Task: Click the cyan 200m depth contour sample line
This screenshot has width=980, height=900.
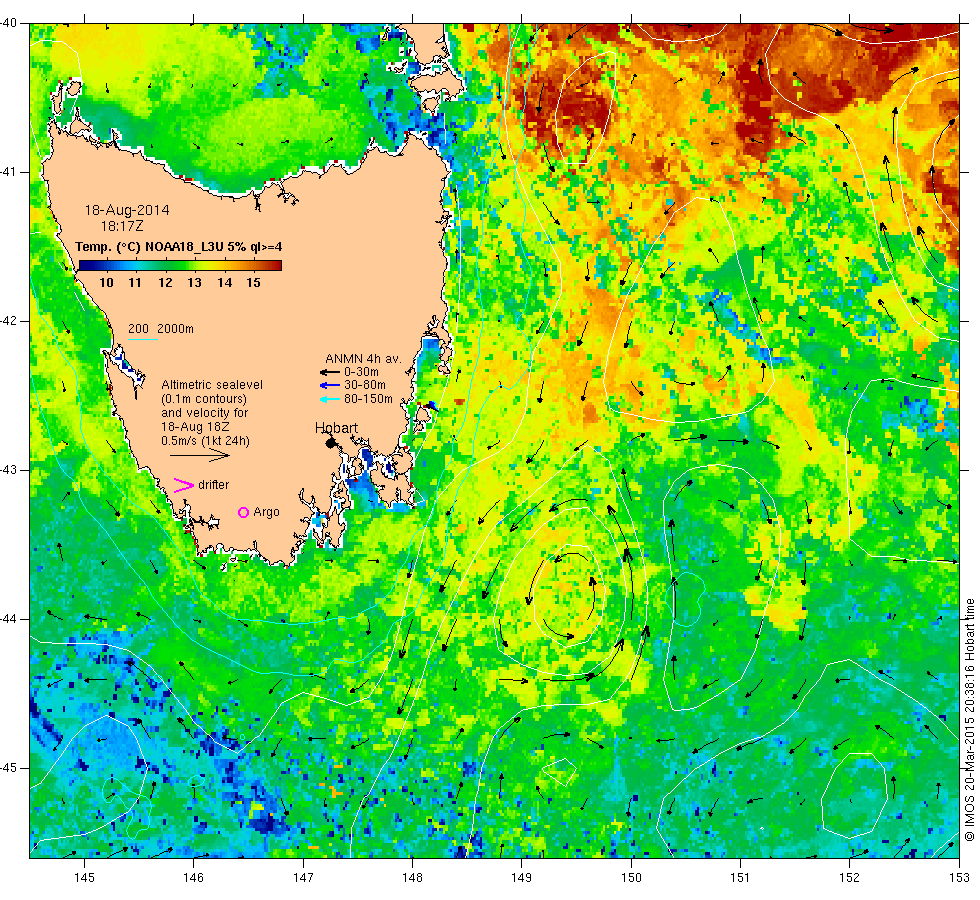Action: (x=142, y=339)
